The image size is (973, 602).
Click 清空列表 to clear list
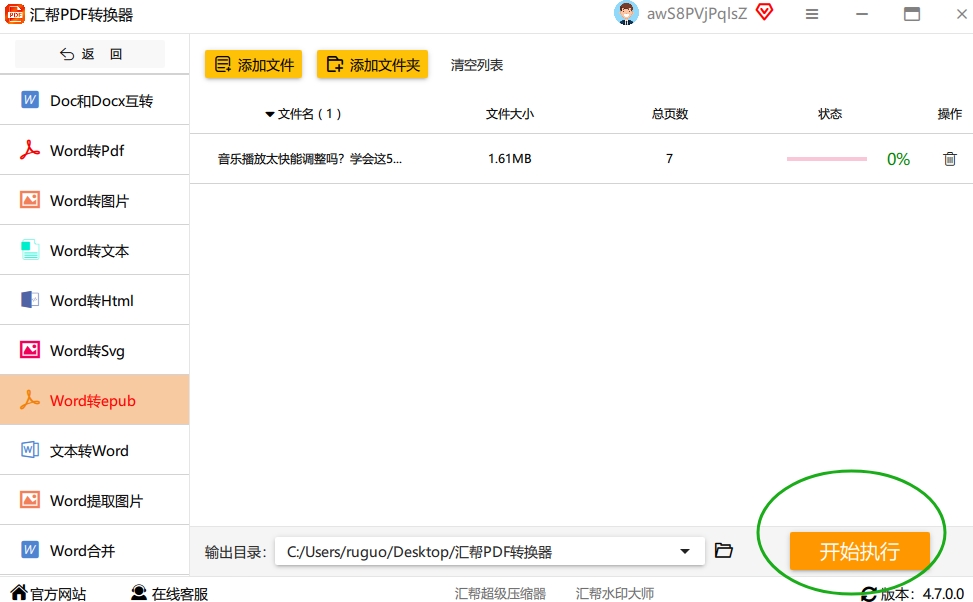(x=477, y=65)
